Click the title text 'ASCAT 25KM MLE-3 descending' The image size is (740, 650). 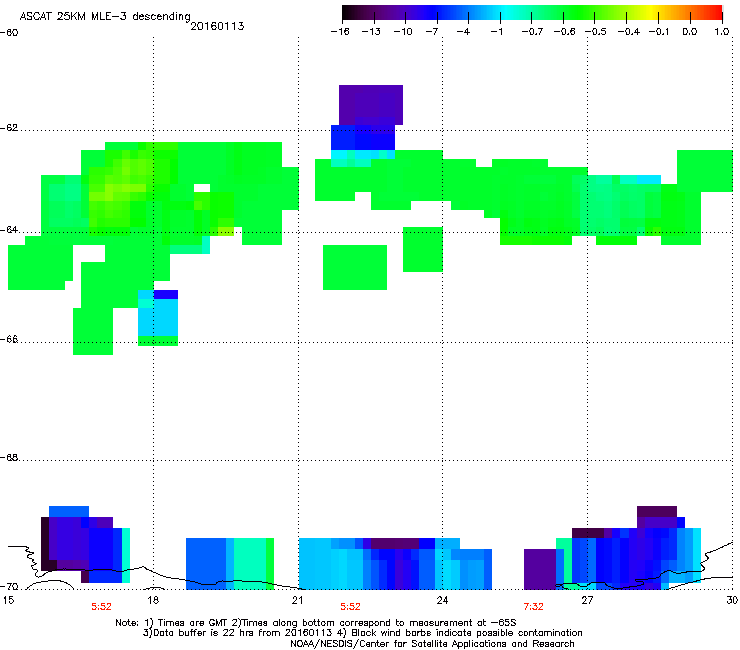tap(105, 16)
